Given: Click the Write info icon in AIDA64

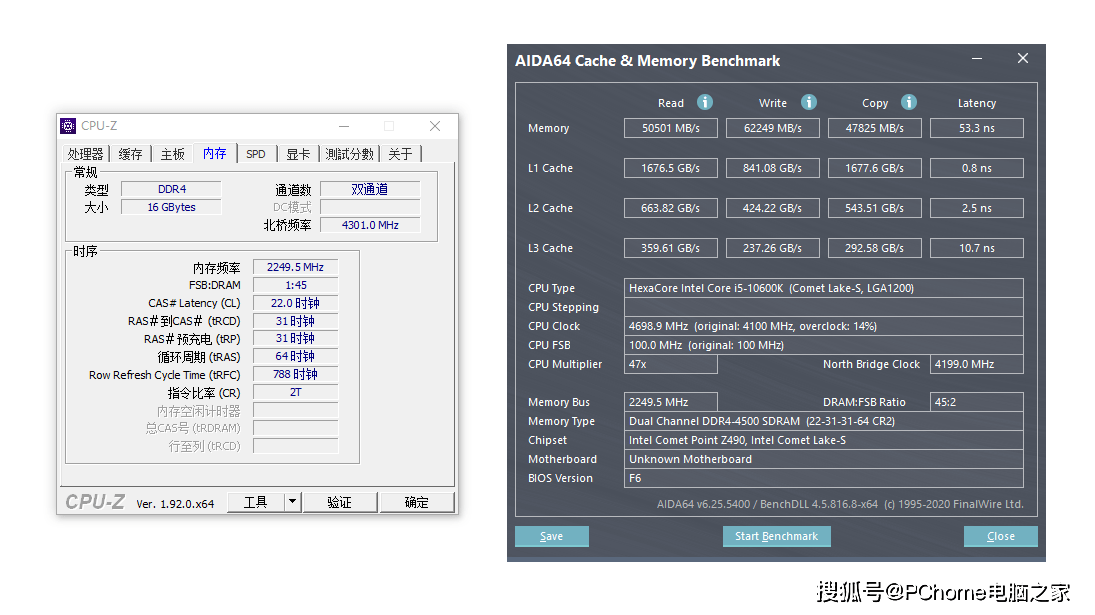Looking at the screenshot, I should click(809, 103).
